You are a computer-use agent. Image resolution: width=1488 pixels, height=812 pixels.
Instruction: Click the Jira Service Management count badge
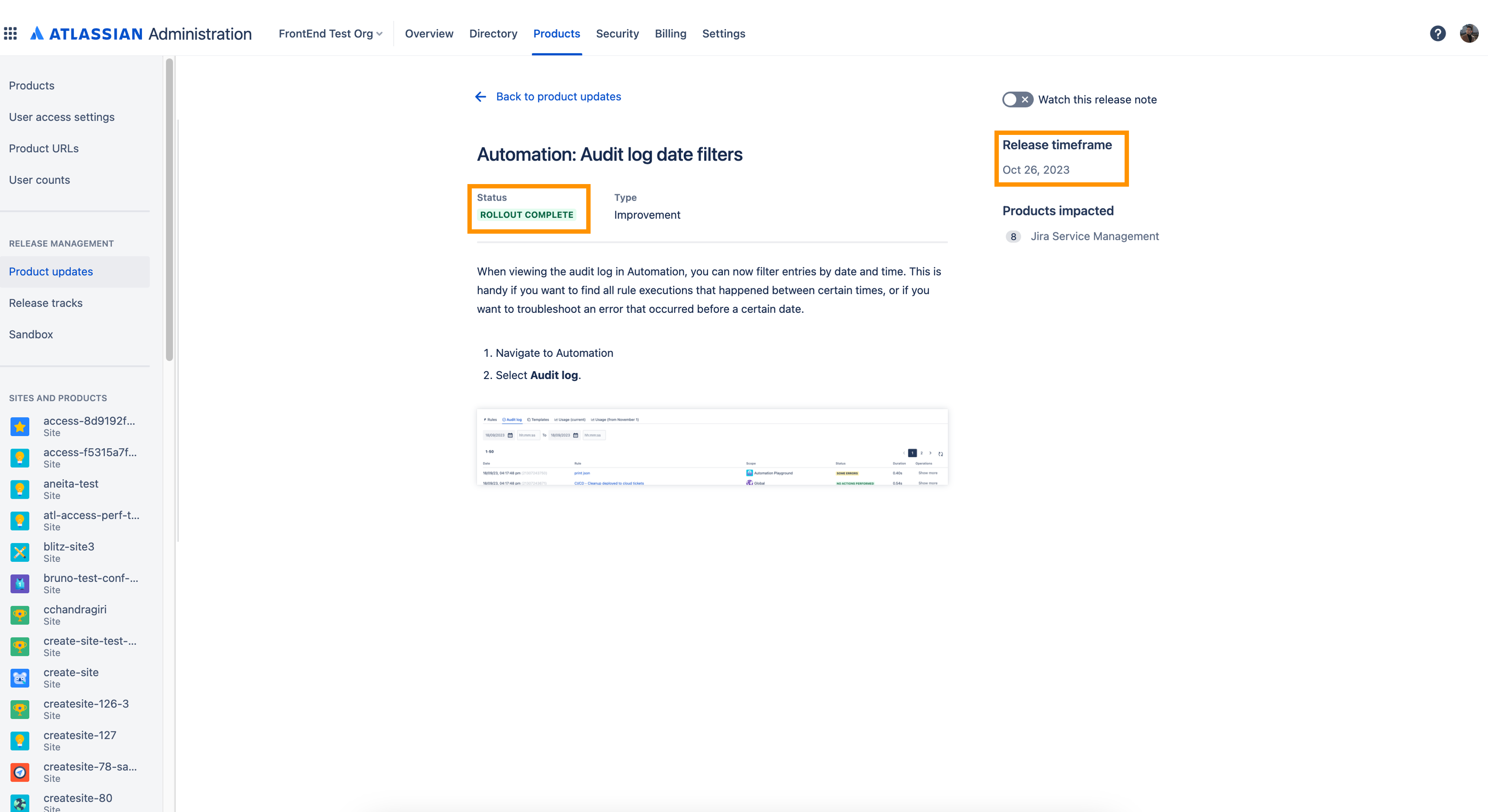1013,237
